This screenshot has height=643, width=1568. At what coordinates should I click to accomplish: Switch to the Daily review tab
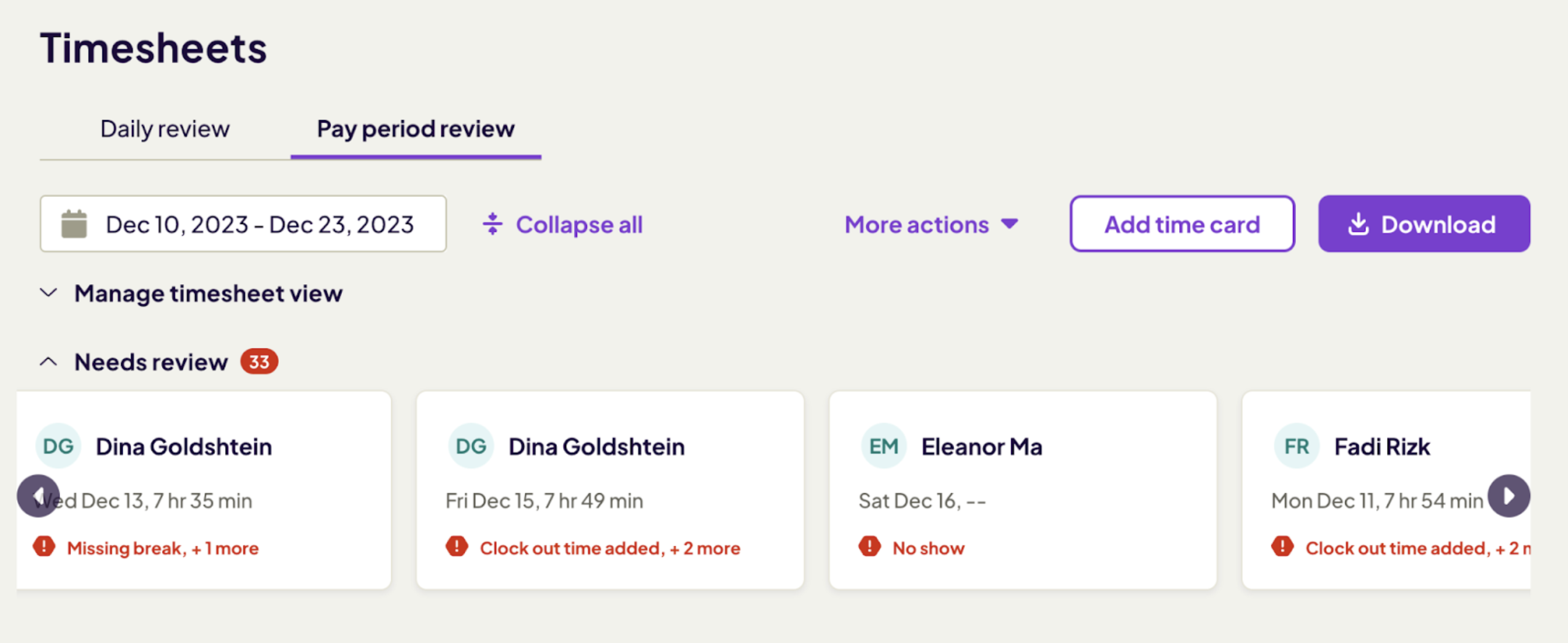pyautogui.click(x=165, y=129)
